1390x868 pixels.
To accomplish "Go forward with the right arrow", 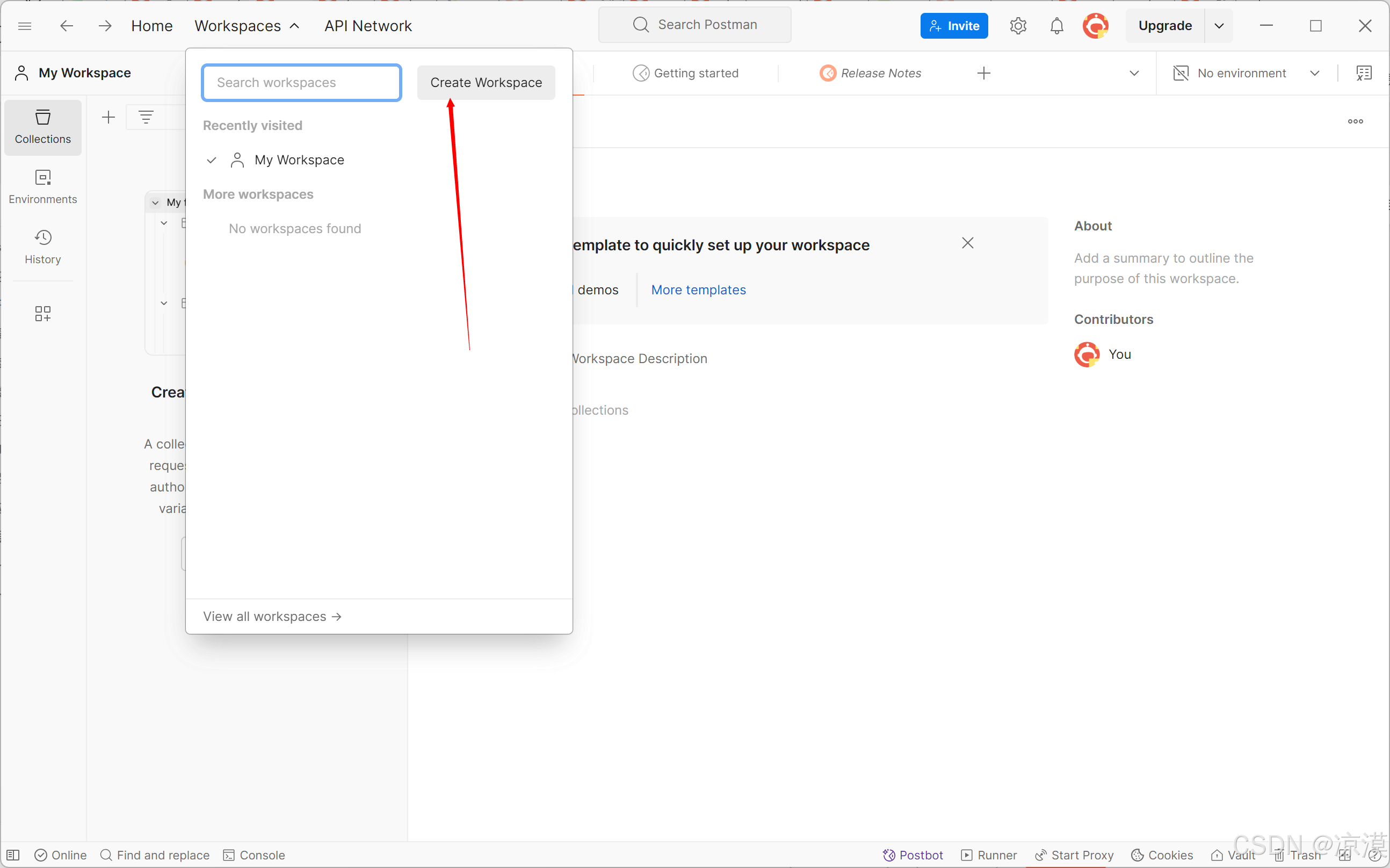I will pos(104,26).
